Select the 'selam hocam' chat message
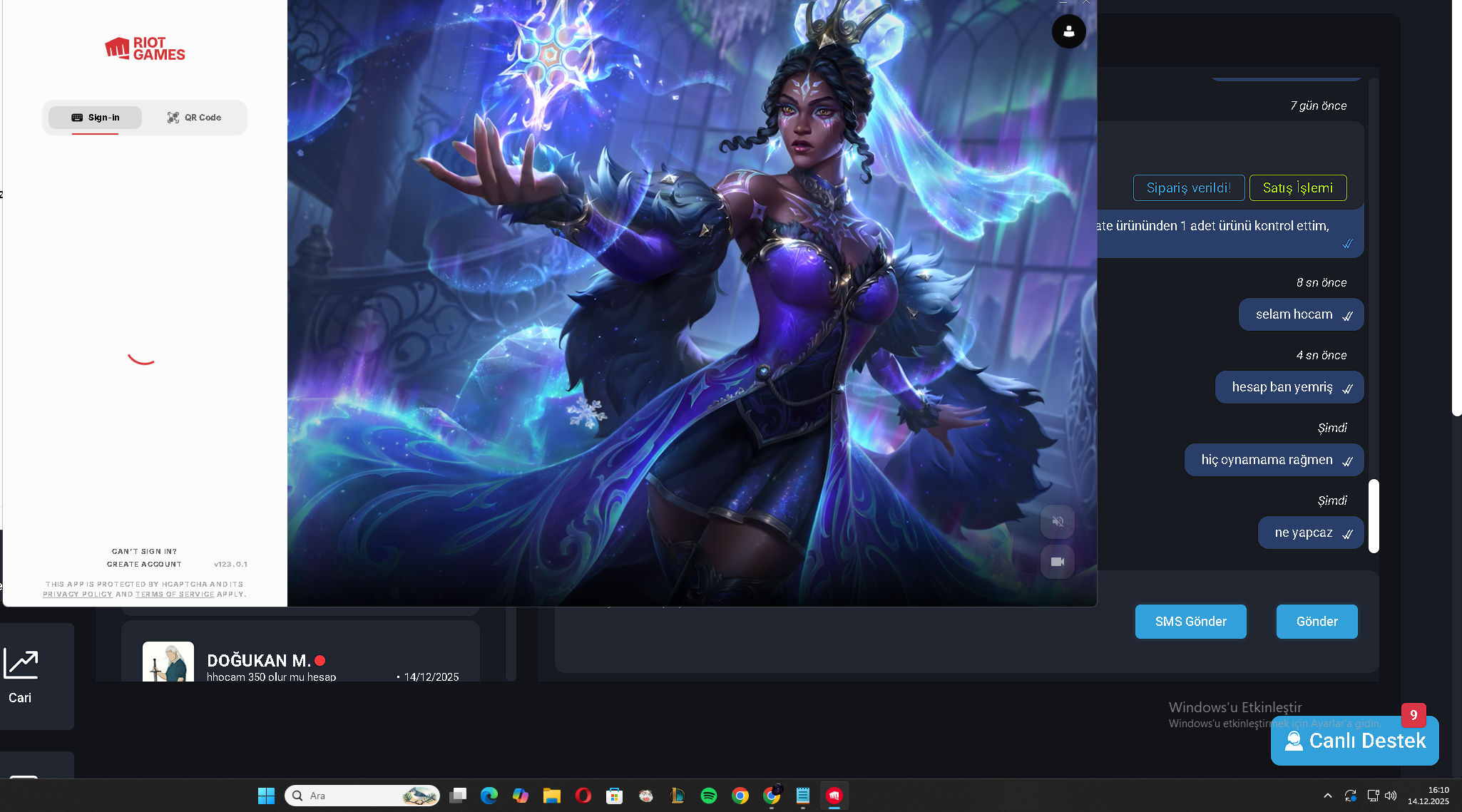 point(1302,314)
